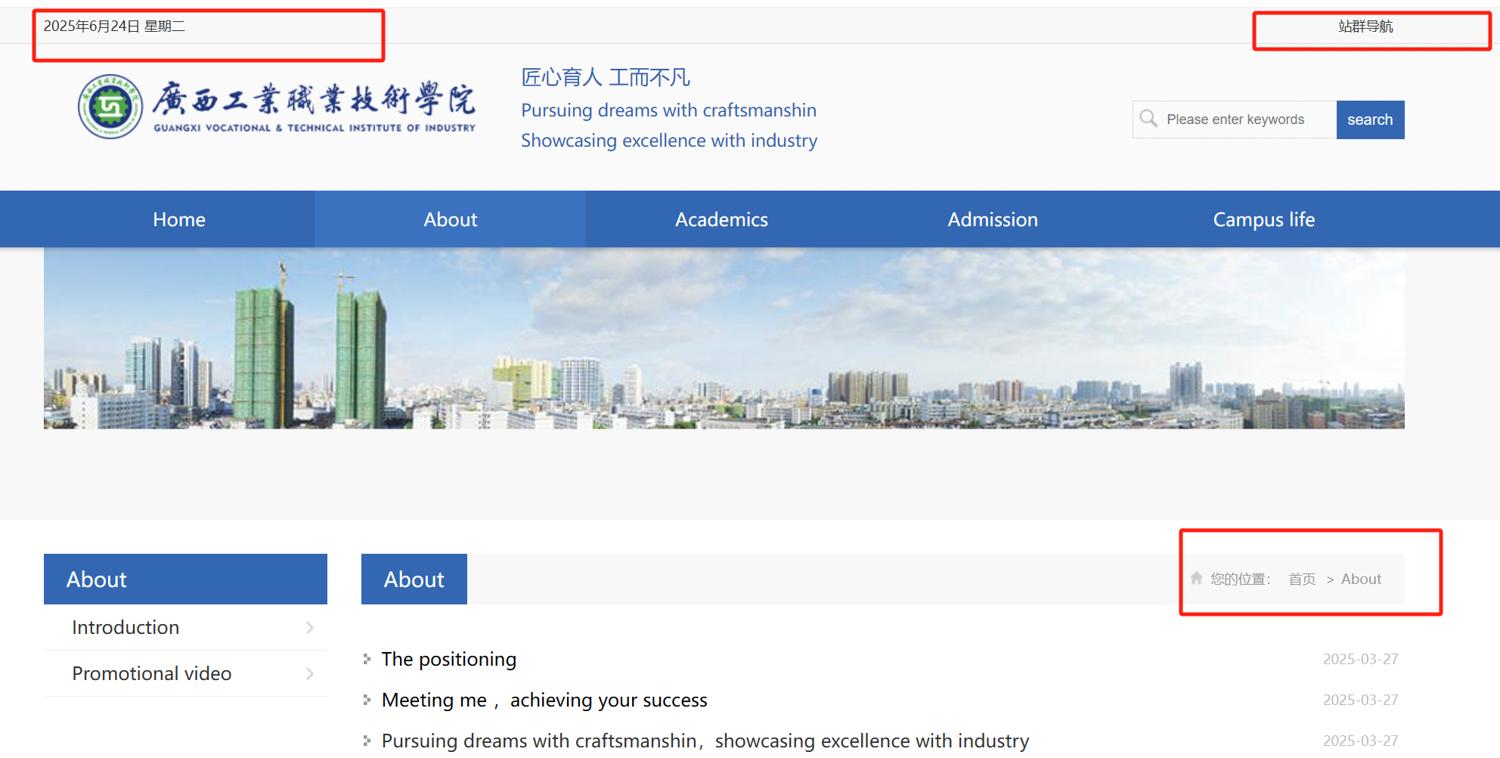This screenshot has height=758, width=1500.
Task: Click the college emblem logo icon
Action: 111,106
